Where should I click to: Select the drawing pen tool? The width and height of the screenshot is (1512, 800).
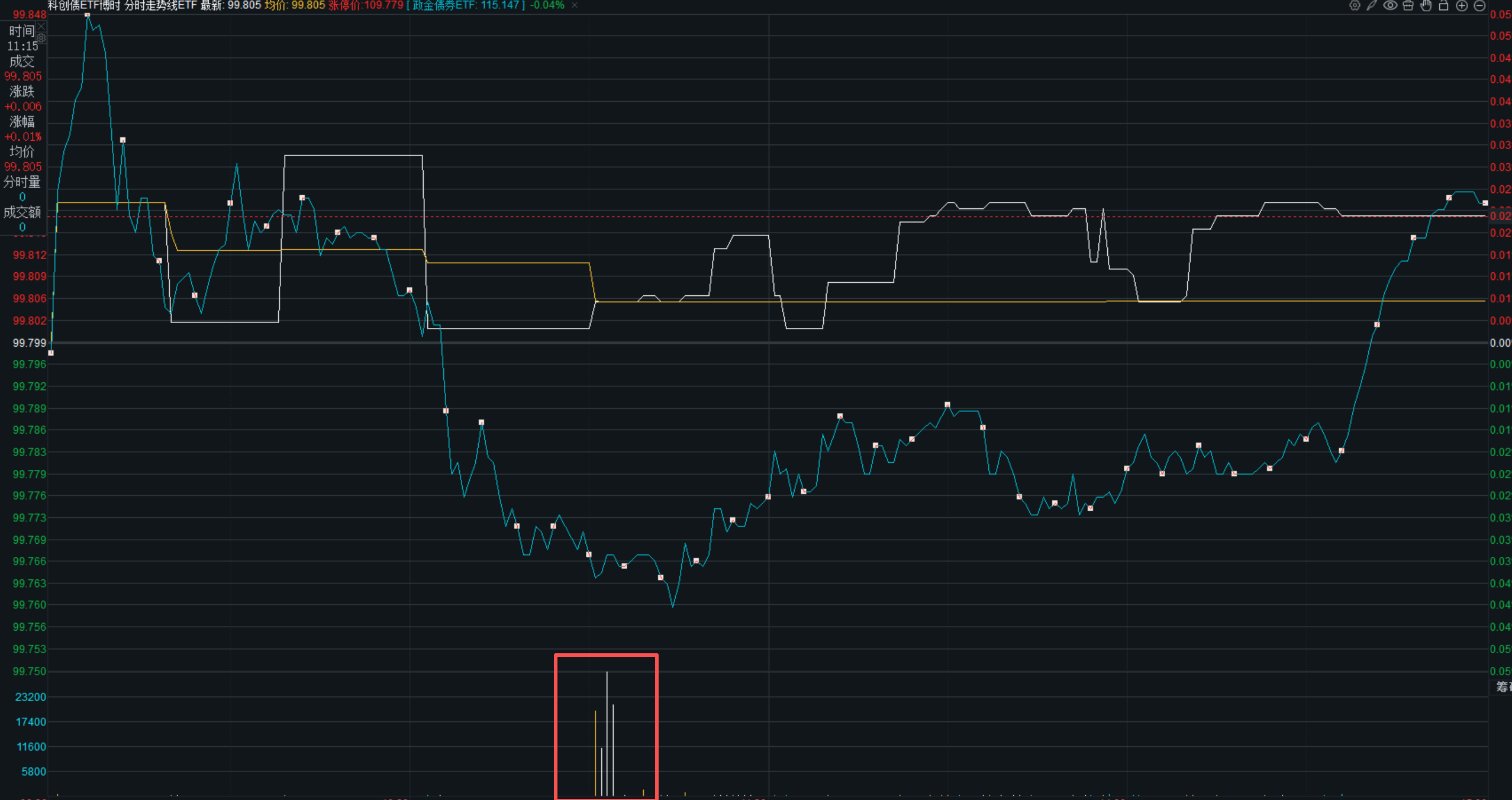pyautogui.click(x=1372, y=6)
